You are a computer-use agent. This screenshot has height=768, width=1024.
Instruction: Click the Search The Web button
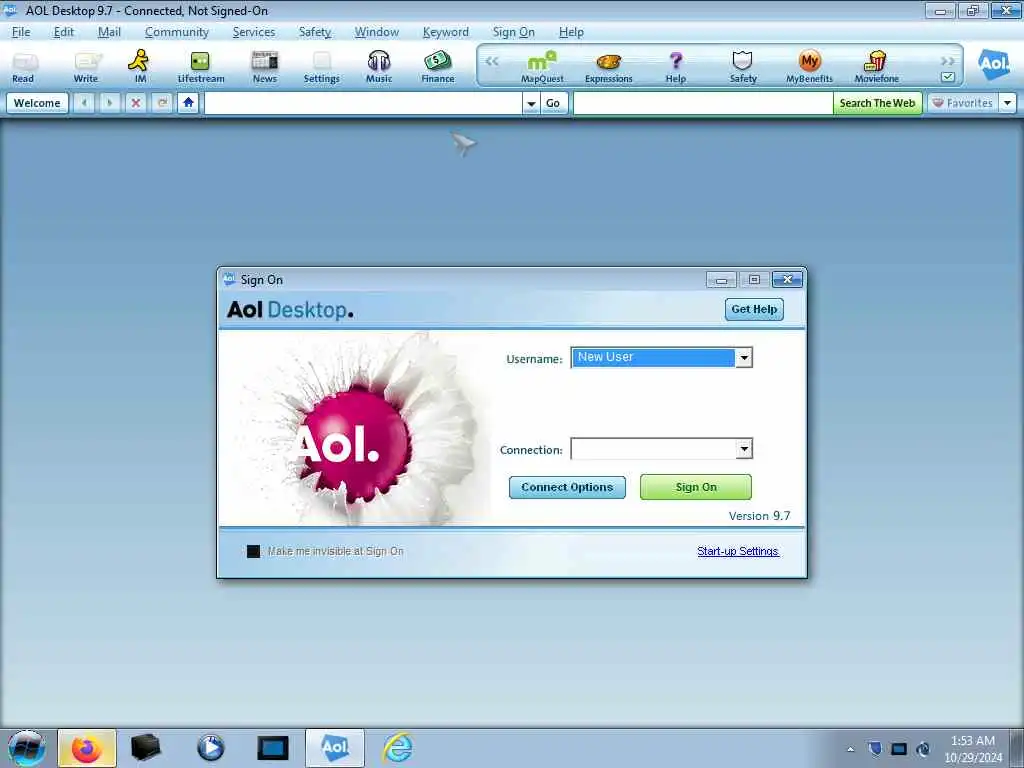(x=877, y=103)
